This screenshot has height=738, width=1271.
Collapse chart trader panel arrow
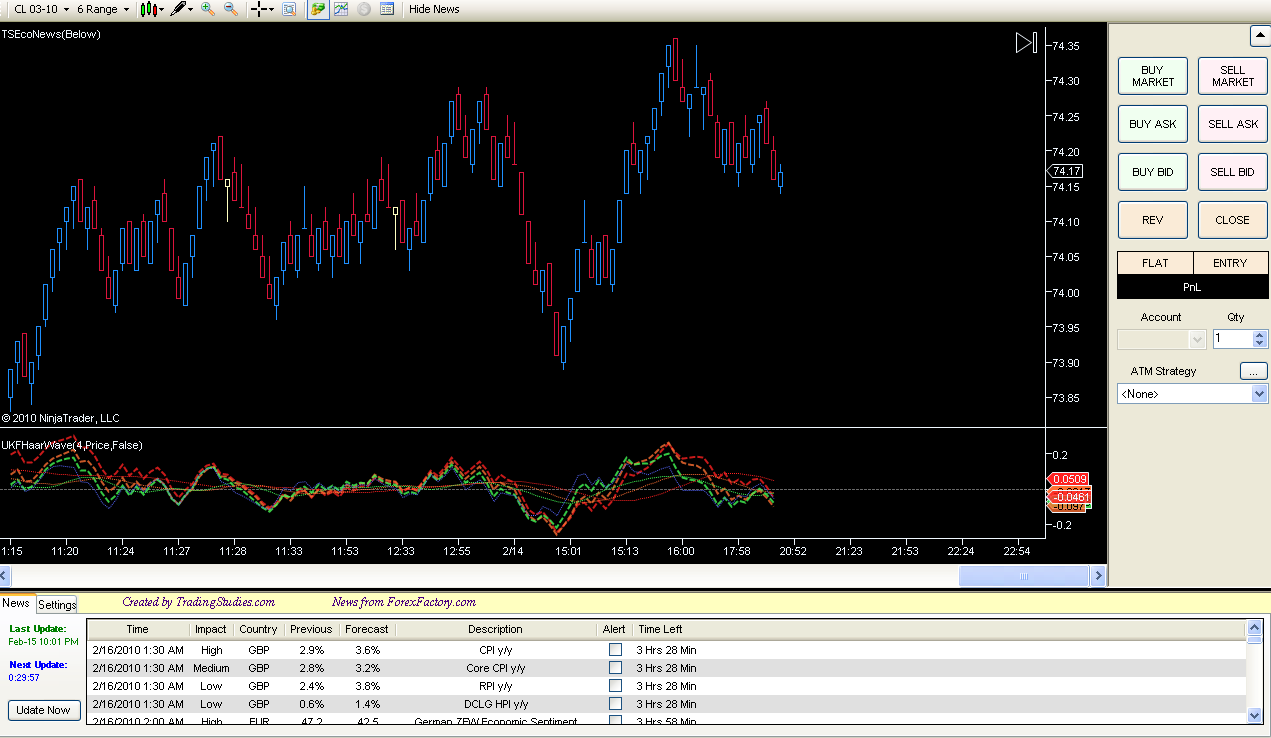click(1260, 36)
